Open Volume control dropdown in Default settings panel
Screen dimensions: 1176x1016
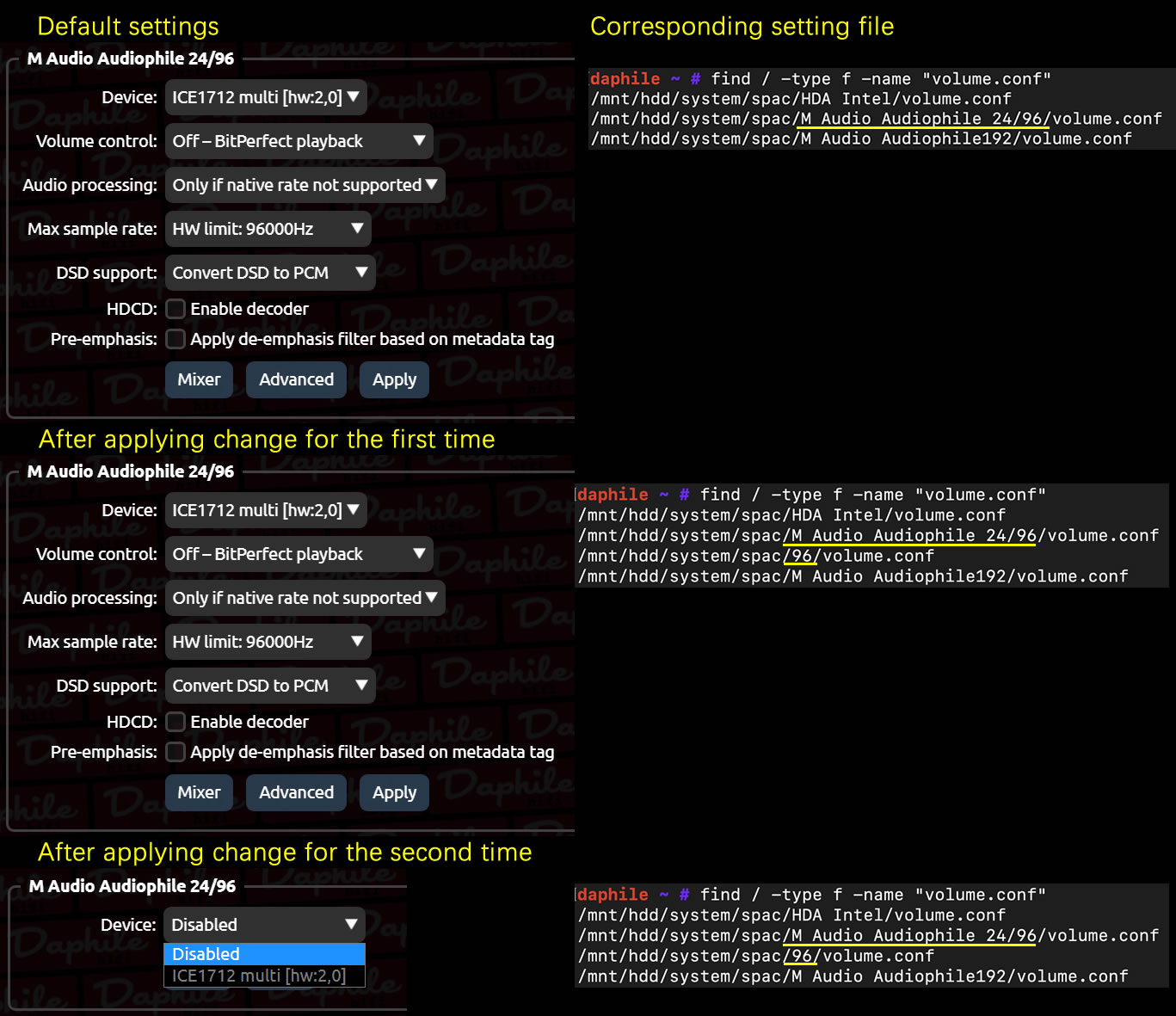pos(299,141)
